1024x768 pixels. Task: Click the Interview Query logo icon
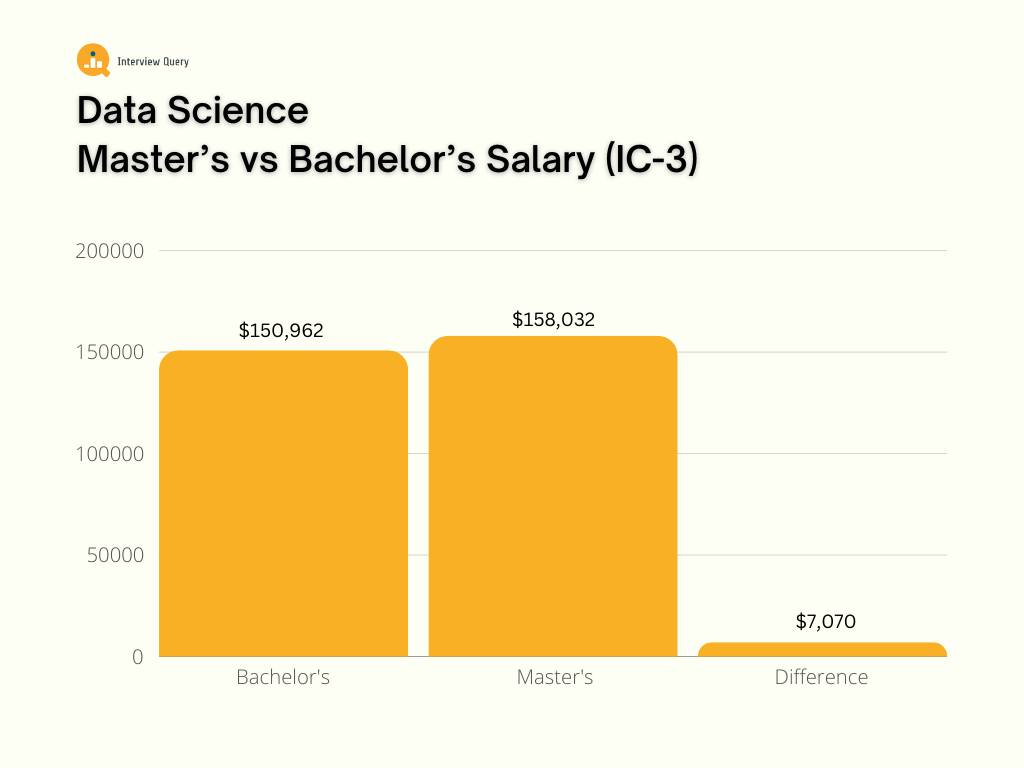93,61
